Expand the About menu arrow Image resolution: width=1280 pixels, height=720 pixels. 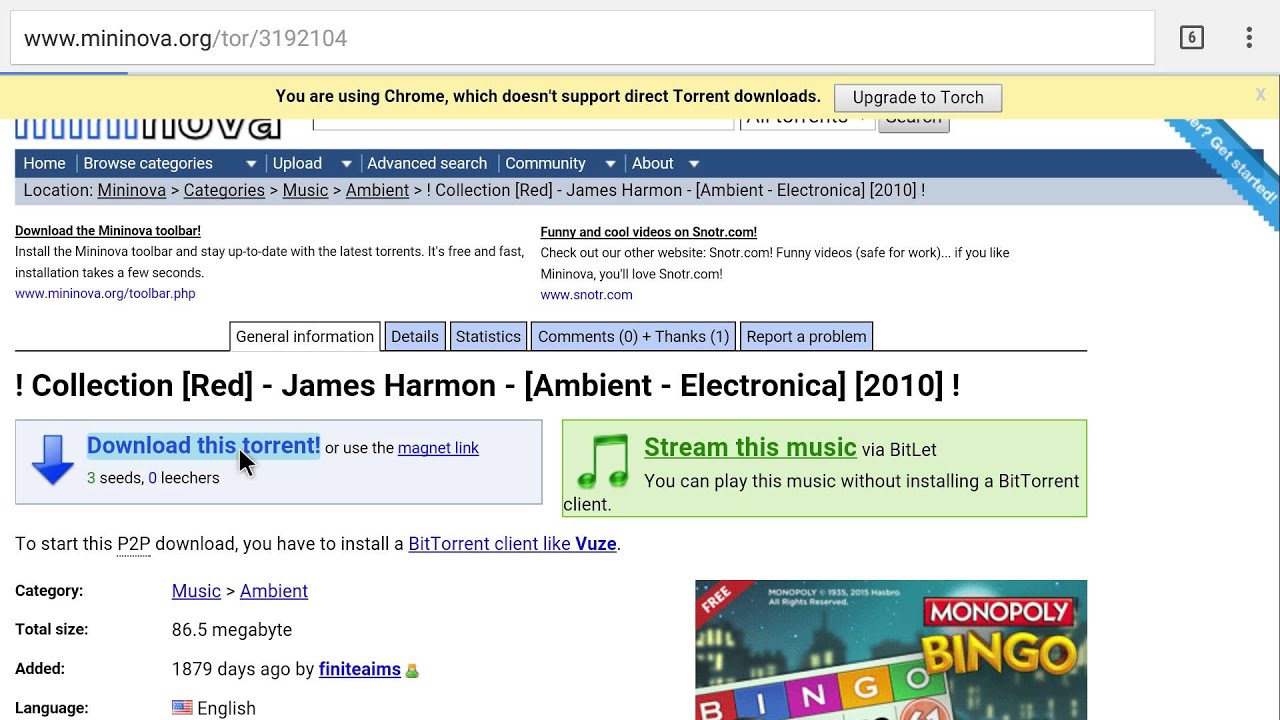(694, 164)
